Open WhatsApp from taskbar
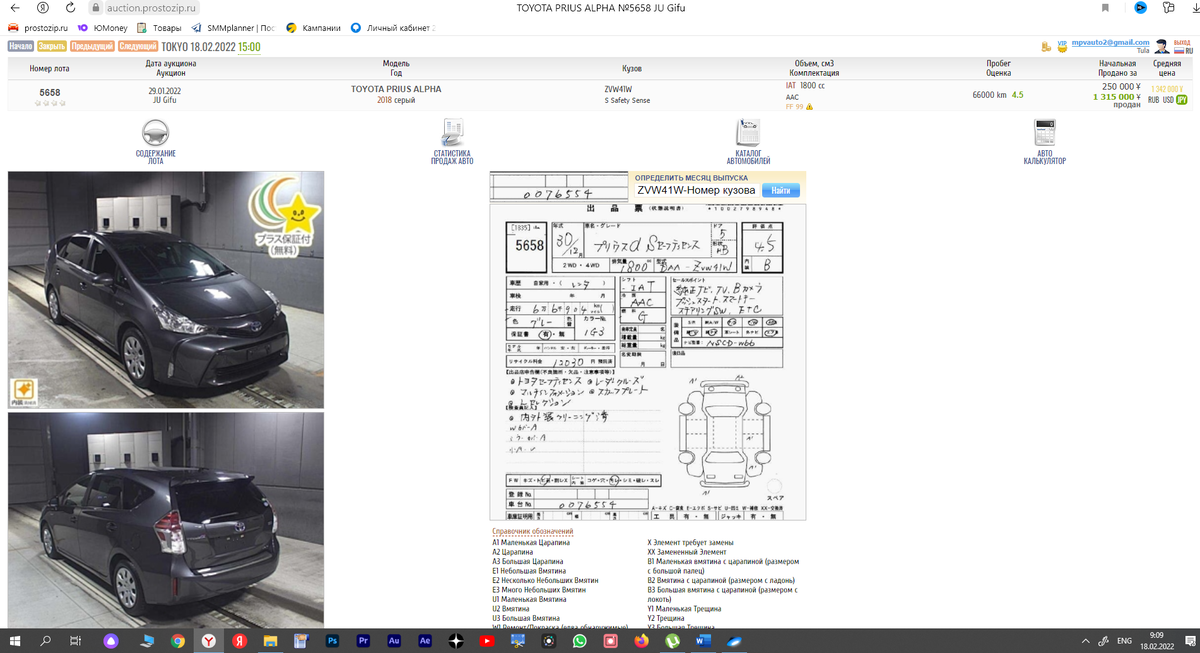The image size is (1200, 653). point(579,640)
